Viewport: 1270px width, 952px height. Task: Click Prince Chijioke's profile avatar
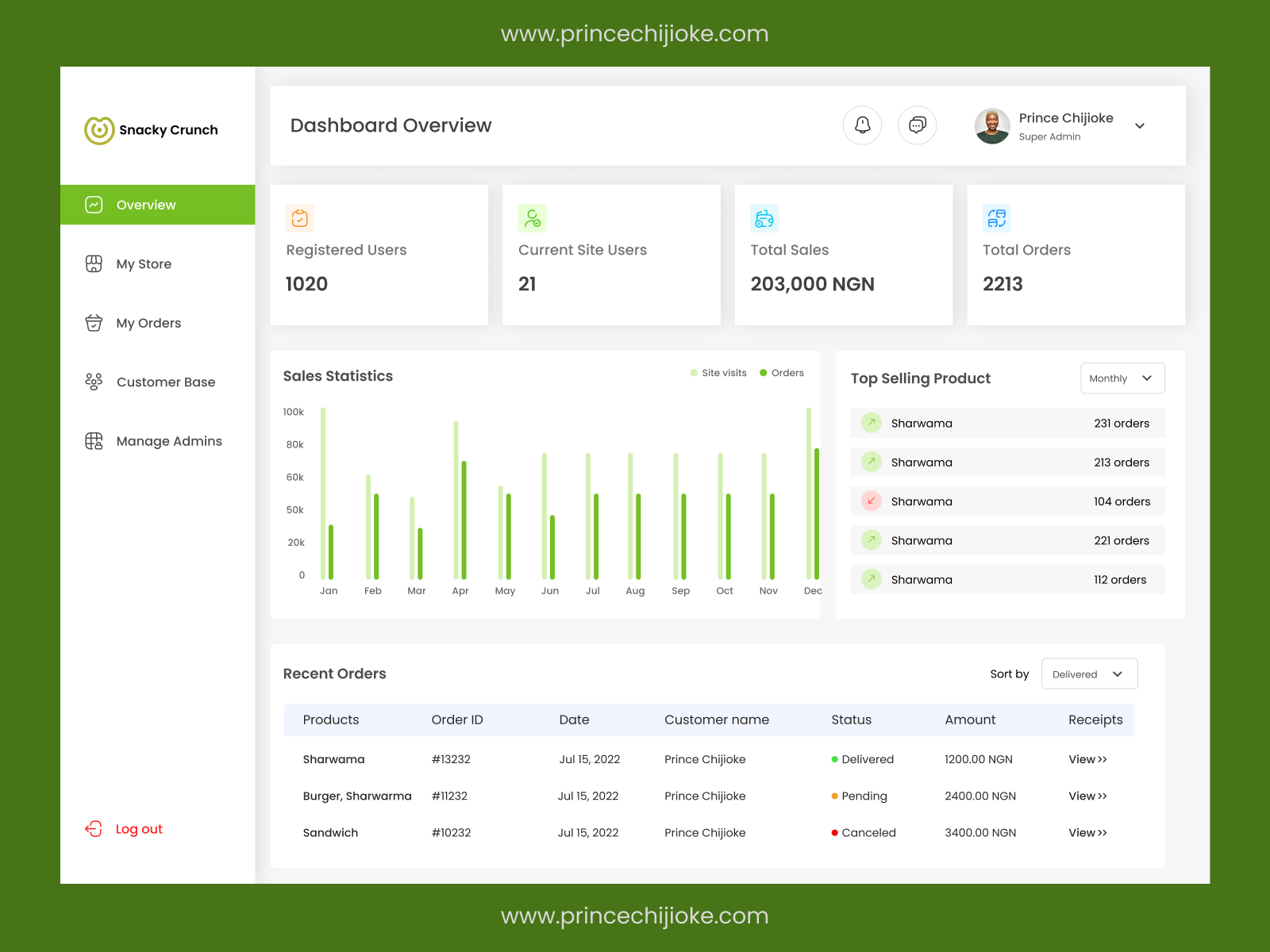pyautogui.click(x=991, y=125)
